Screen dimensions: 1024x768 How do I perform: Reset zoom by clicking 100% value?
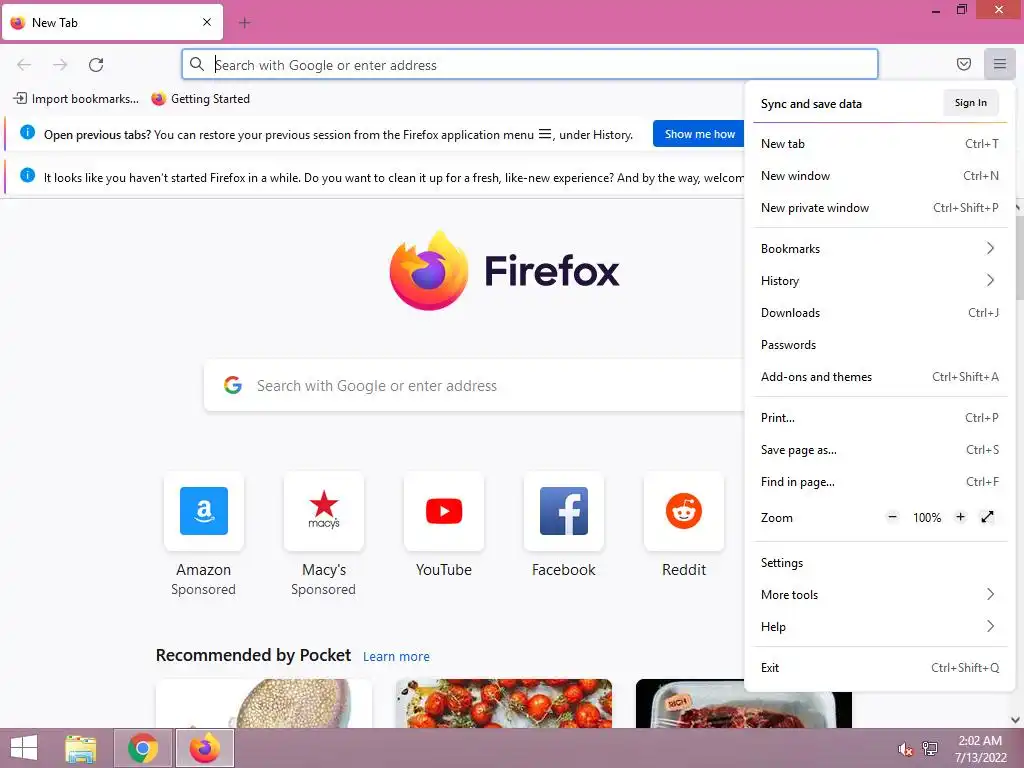927,518
